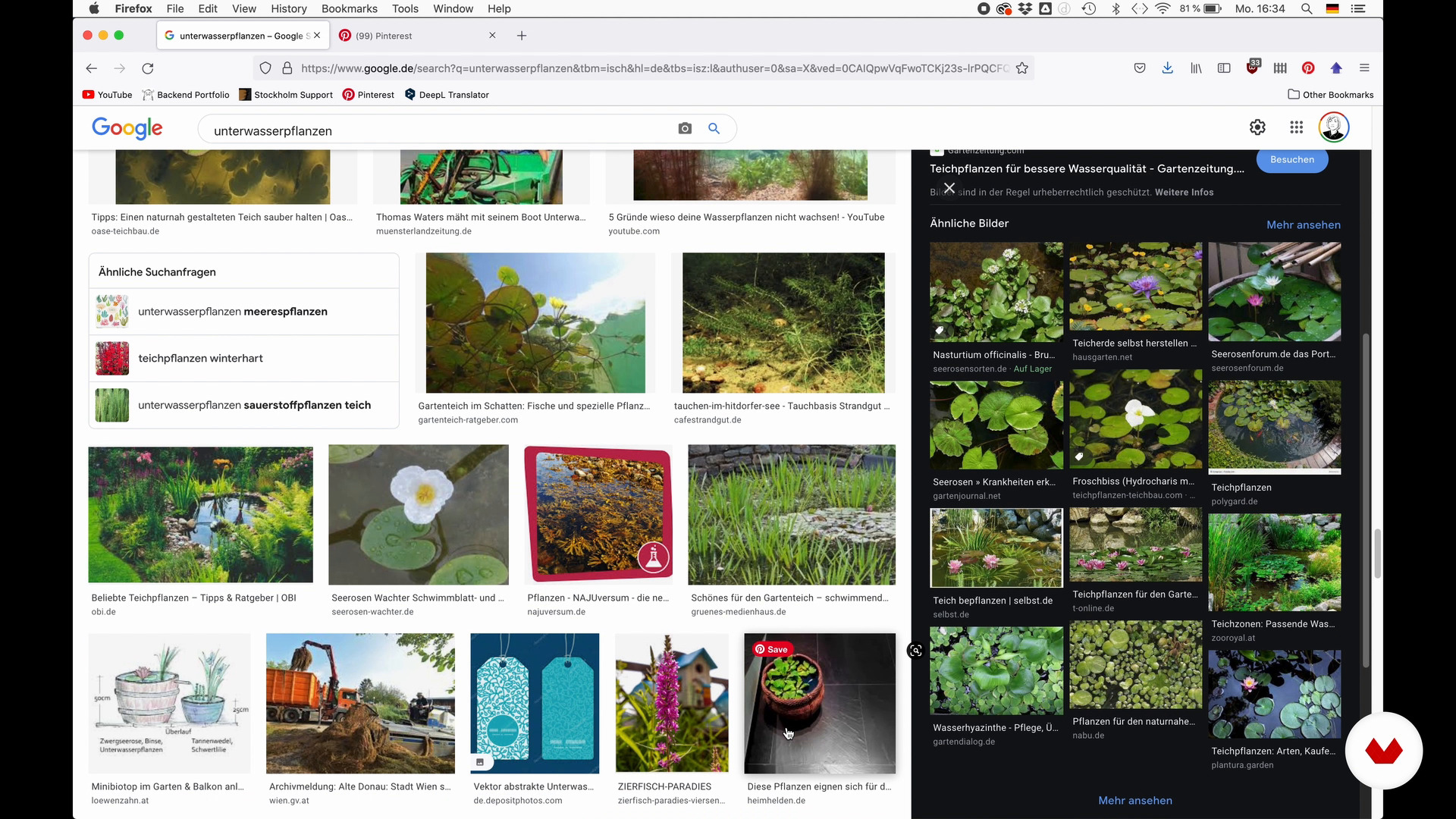Open Other Bookmarks folder
The image size is (1456, 819).
click(x=1331, y=95)
